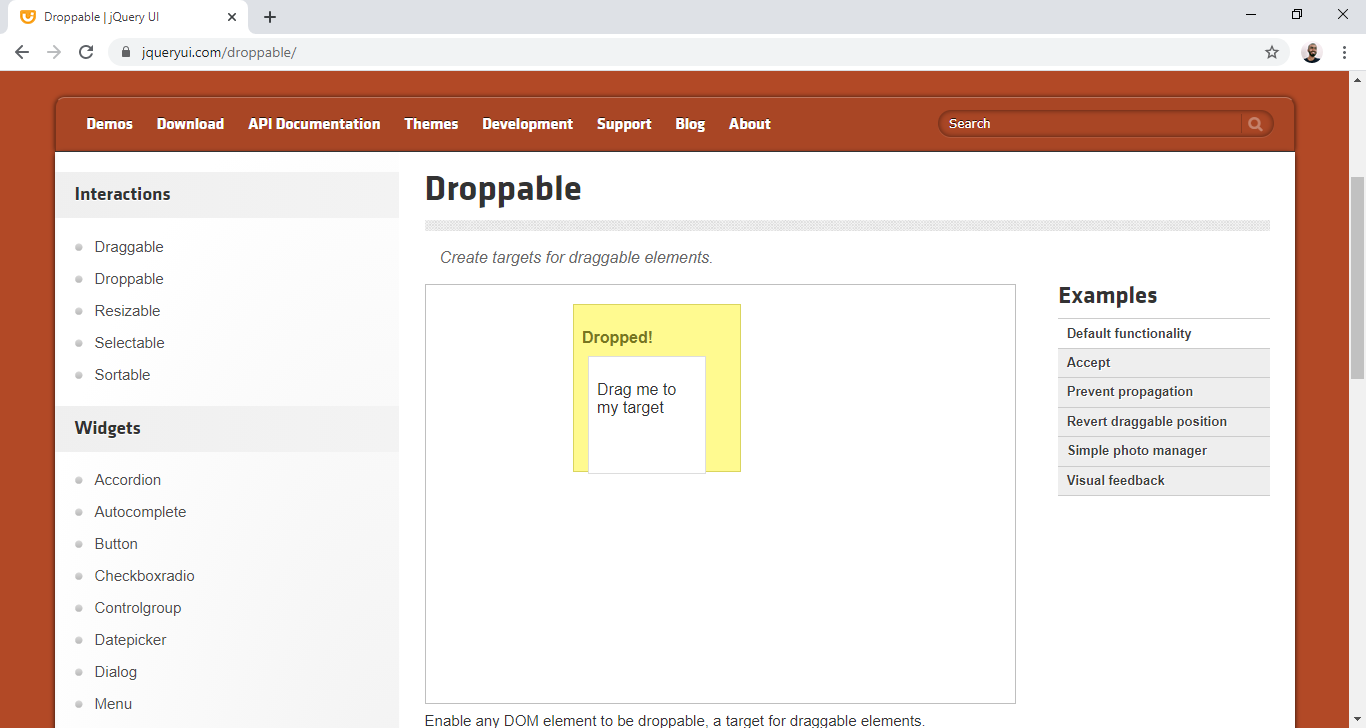
Task: Open the Demos menu item
Action: point(109,124)
